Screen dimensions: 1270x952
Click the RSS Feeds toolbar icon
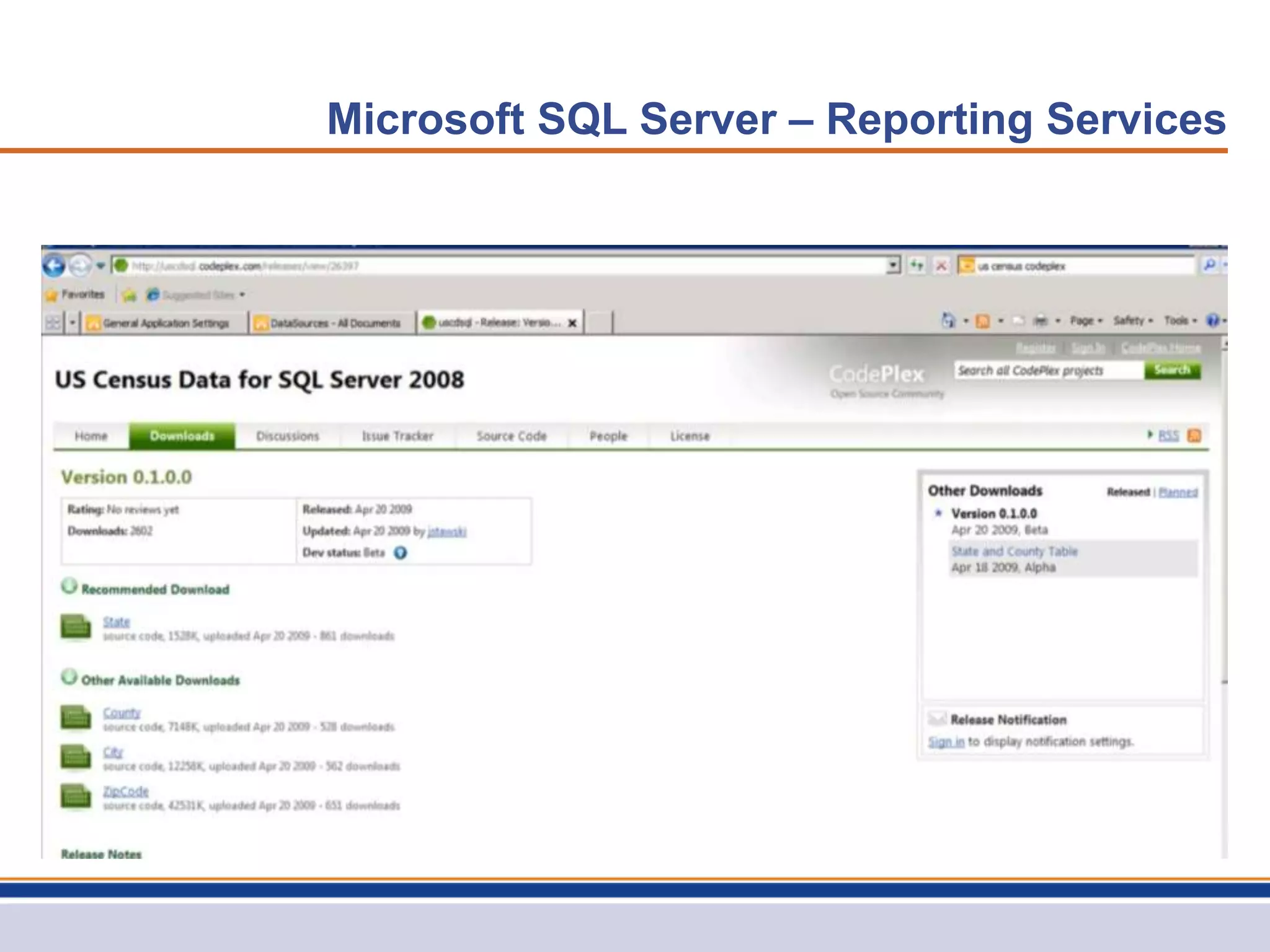983,321
